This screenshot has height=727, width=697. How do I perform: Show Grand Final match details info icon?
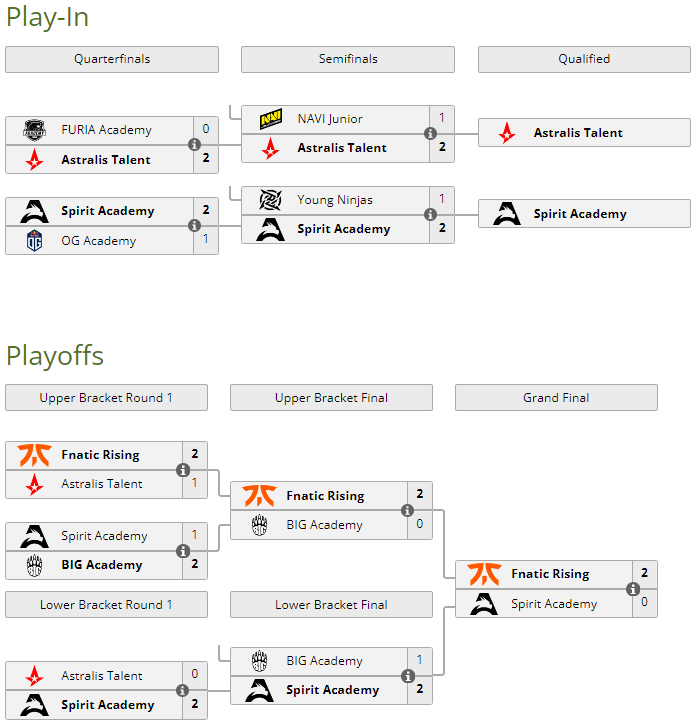[x=634, y=589]
